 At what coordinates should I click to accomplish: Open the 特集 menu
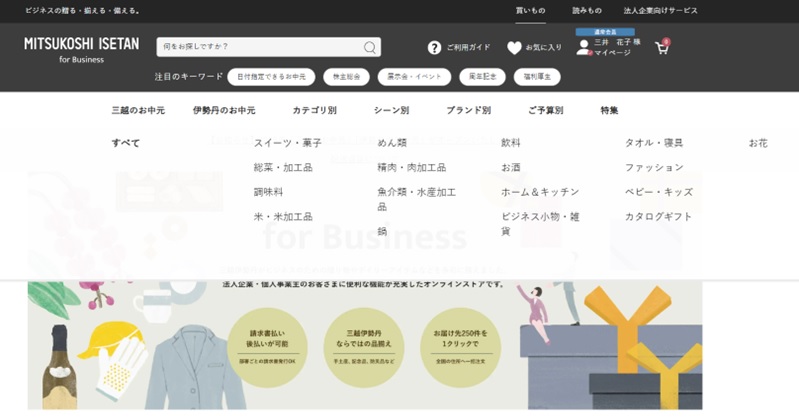tap(609, 110)
